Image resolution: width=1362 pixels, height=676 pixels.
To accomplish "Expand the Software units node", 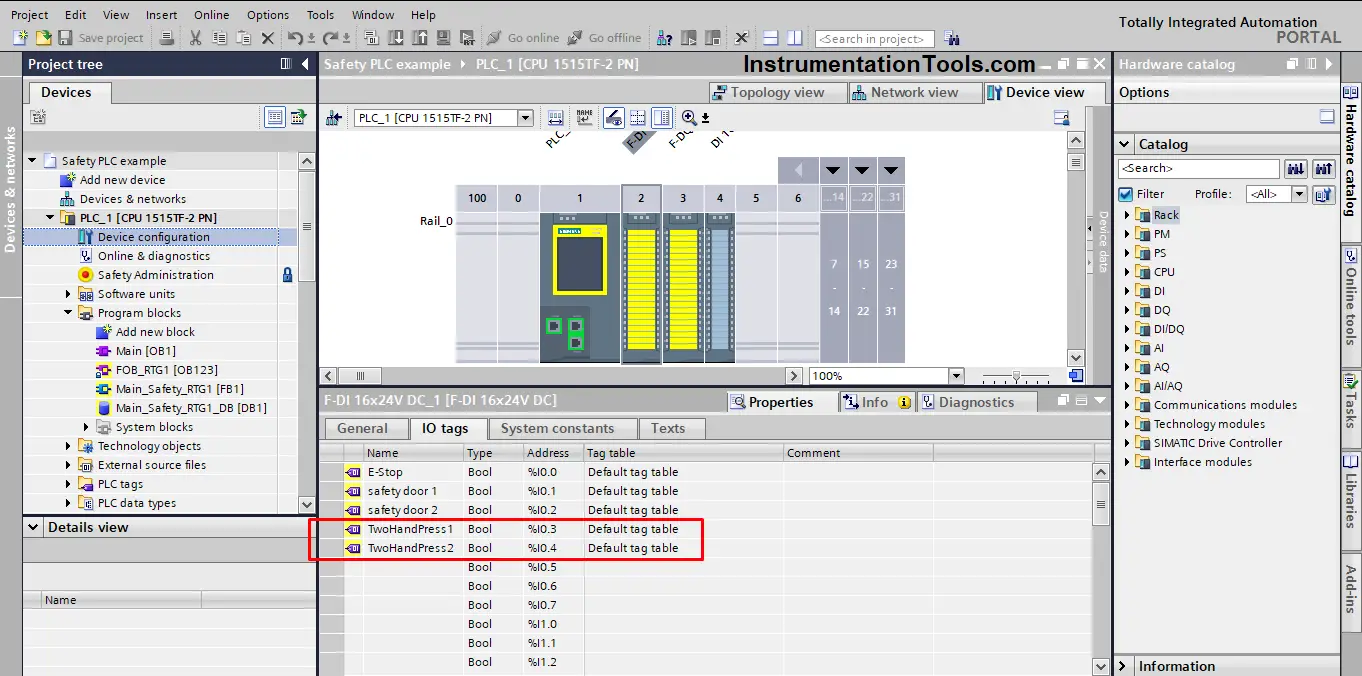I will [x=69, y=294].
